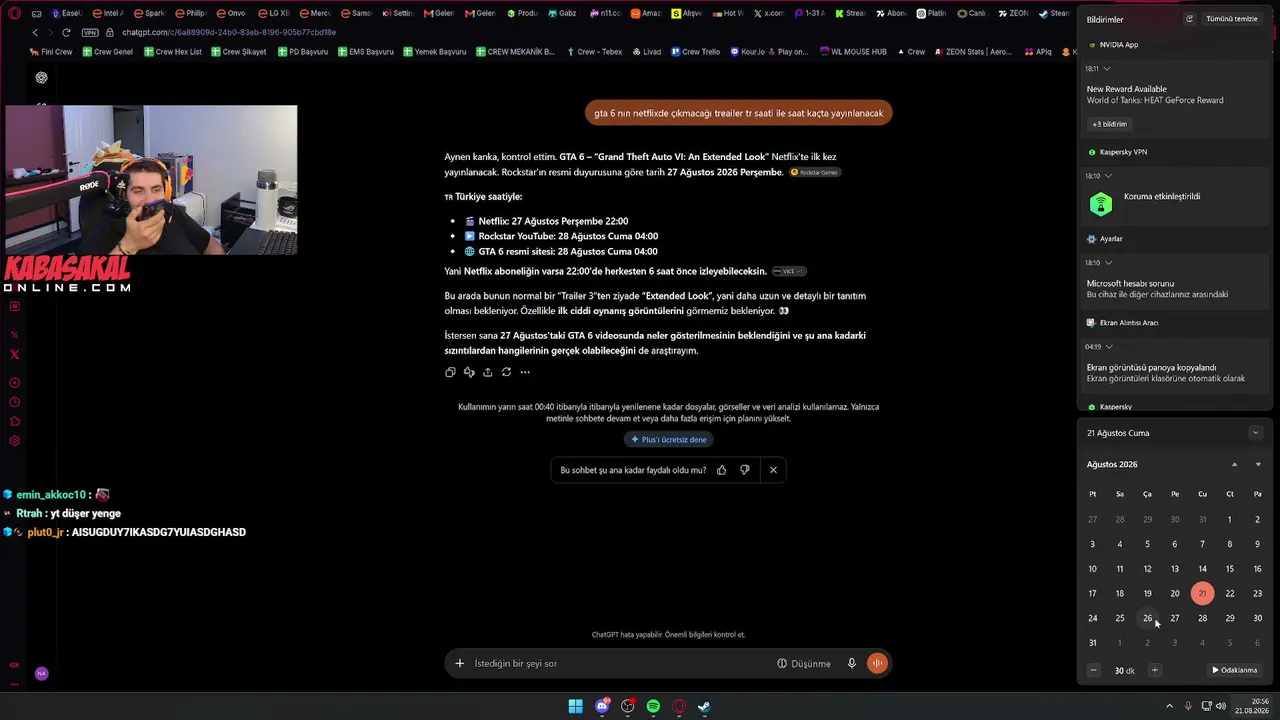Click the browser back arrow

point(35,32)
